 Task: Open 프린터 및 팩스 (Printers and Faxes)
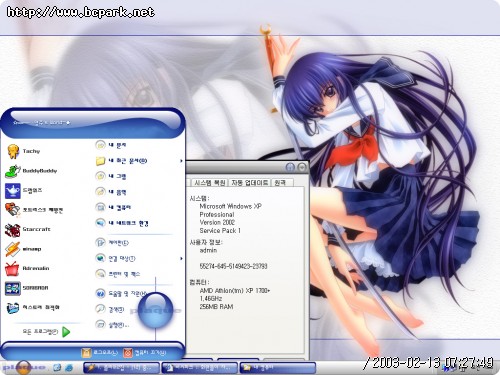(118, 274)
